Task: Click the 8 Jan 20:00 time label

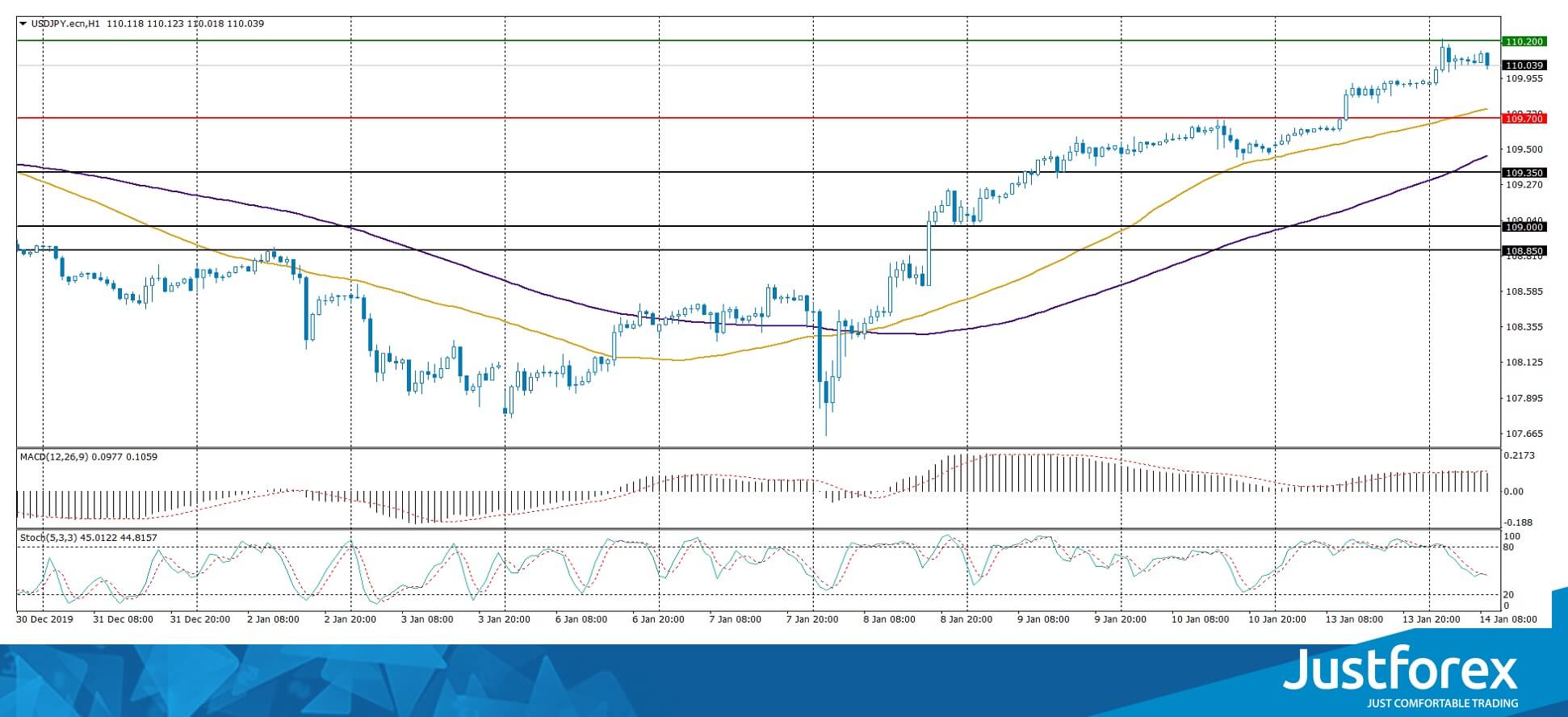Action: click(x=966, y=620)
